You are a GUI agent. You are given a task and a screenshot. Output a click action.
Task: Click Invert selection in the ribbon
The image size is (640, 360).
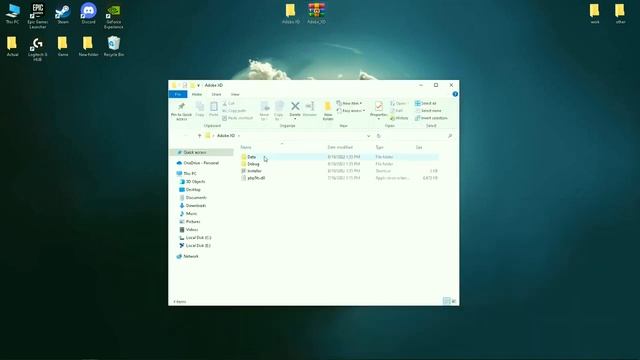[431, 118]
